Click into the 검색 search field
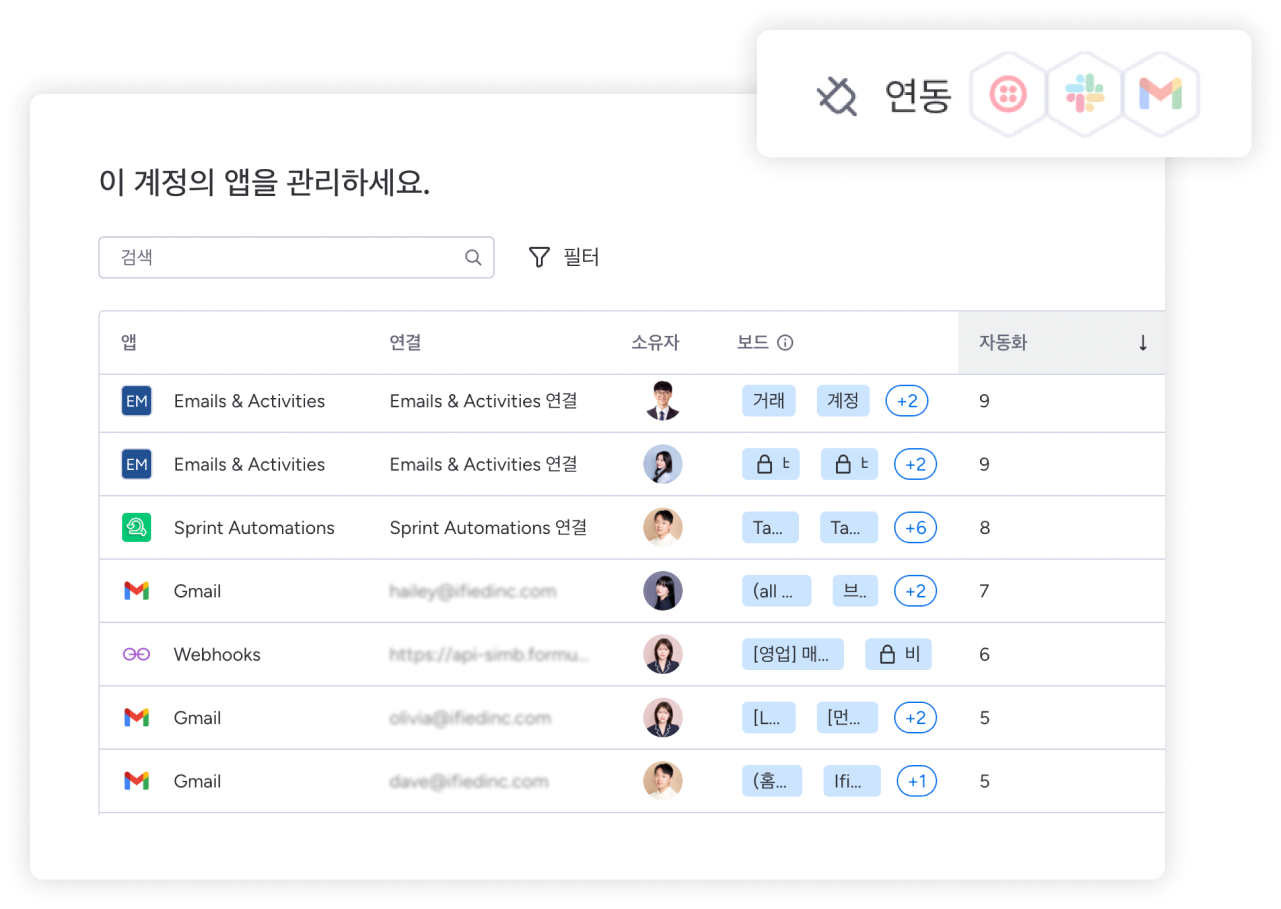Image resolution: width=1281 pixels, height=909 pixels. 296,258
